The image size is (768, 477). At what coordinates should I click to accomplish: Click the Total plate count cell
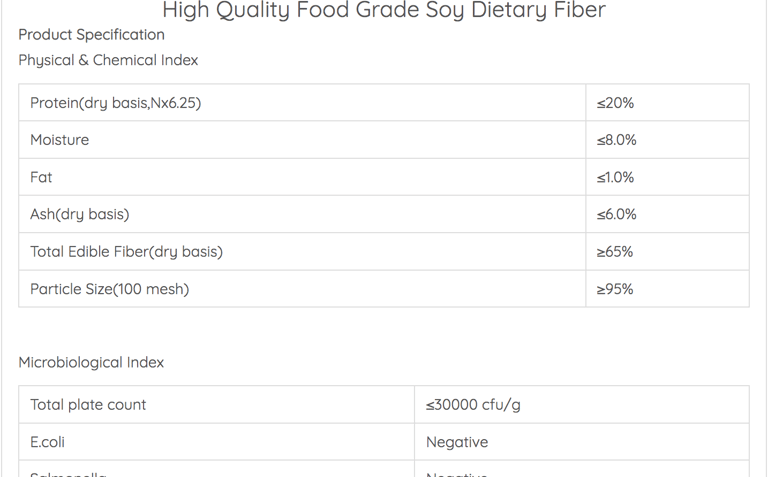pyautogui.click(x=216, y=405)
